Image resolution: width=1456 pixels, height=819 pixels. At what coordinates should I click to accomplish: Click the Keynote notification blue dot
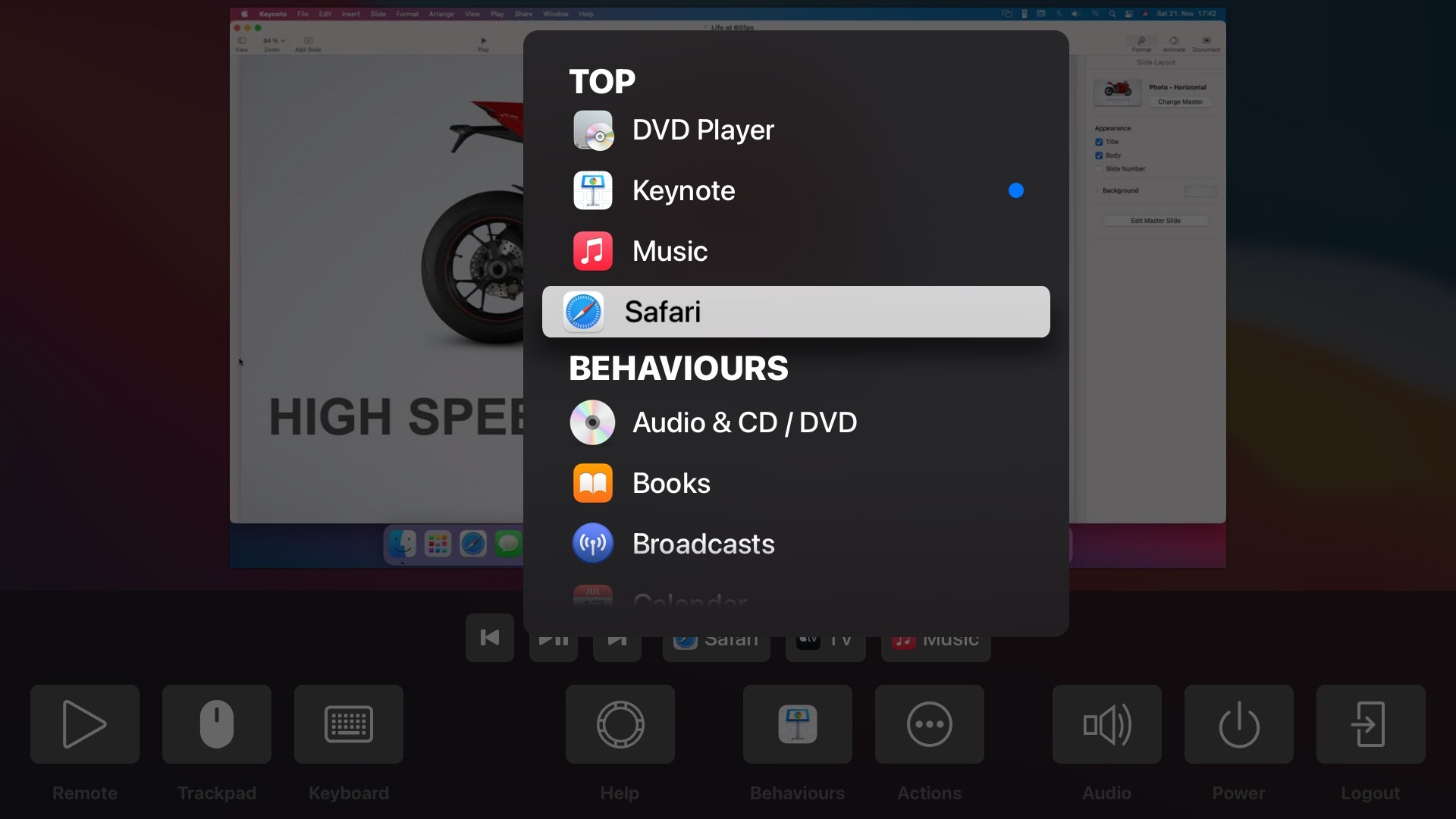click(x=1016, y=190)
